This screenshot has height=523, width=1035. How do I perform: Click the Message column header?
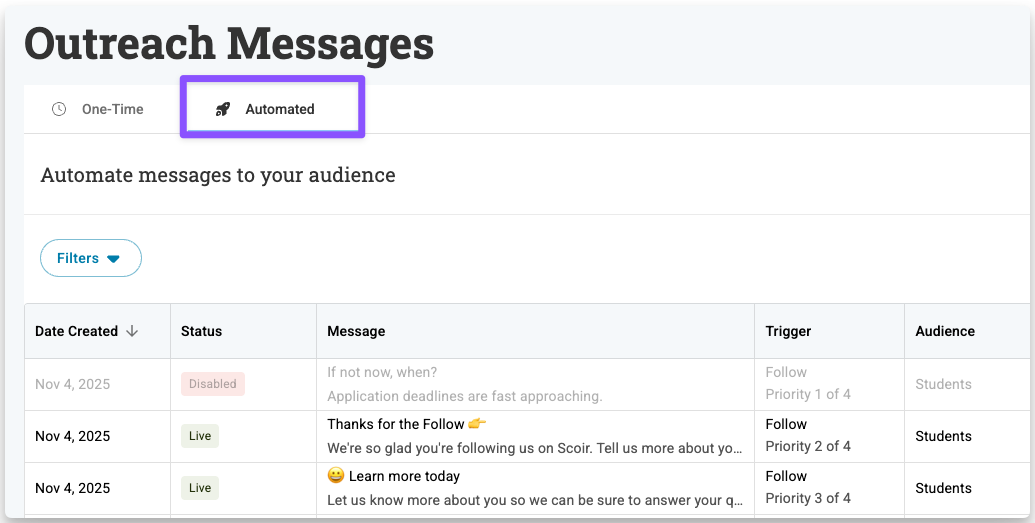click(x=356, y=331)
